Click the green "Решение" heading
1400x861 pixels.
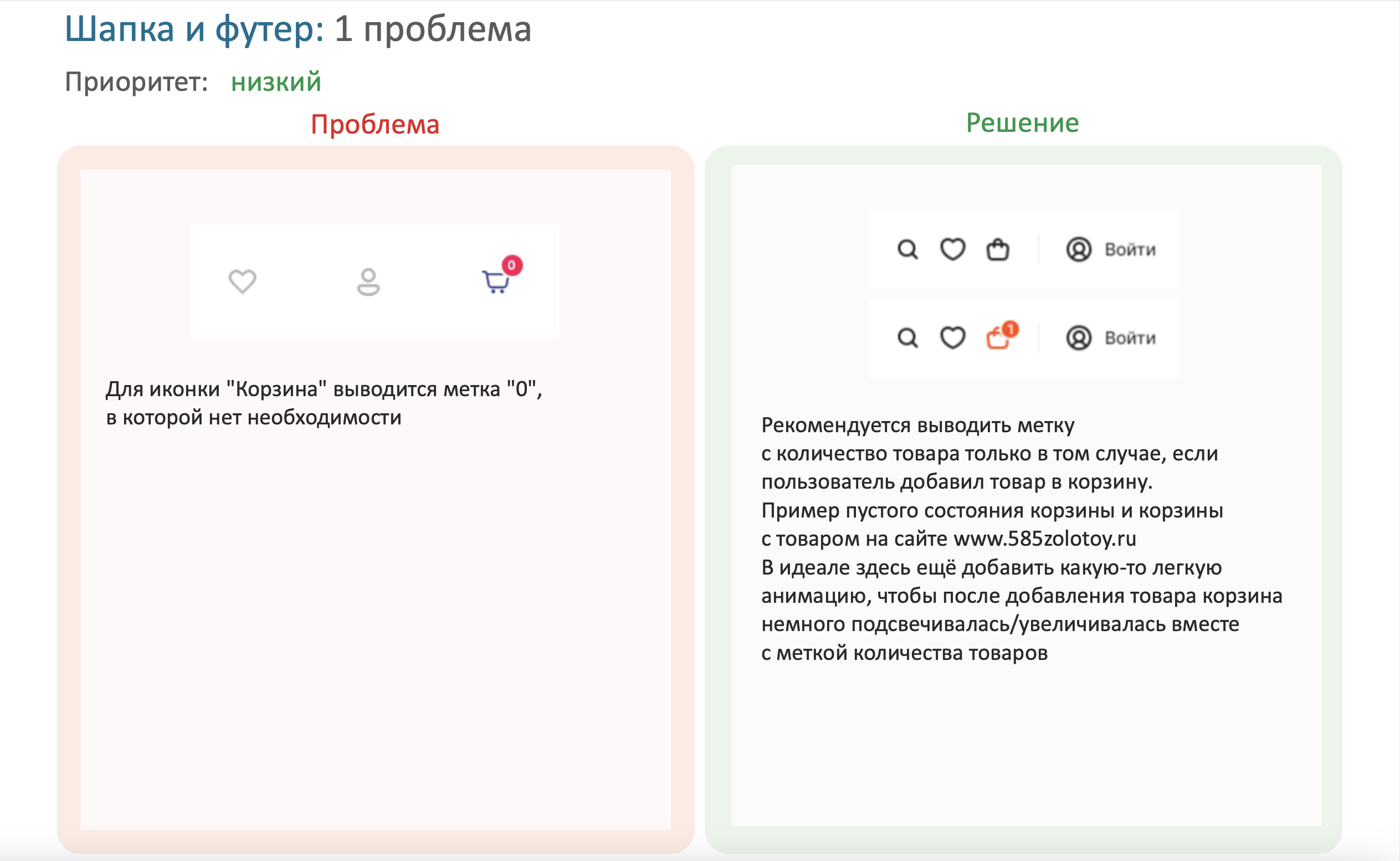[x=1023, y=123]
